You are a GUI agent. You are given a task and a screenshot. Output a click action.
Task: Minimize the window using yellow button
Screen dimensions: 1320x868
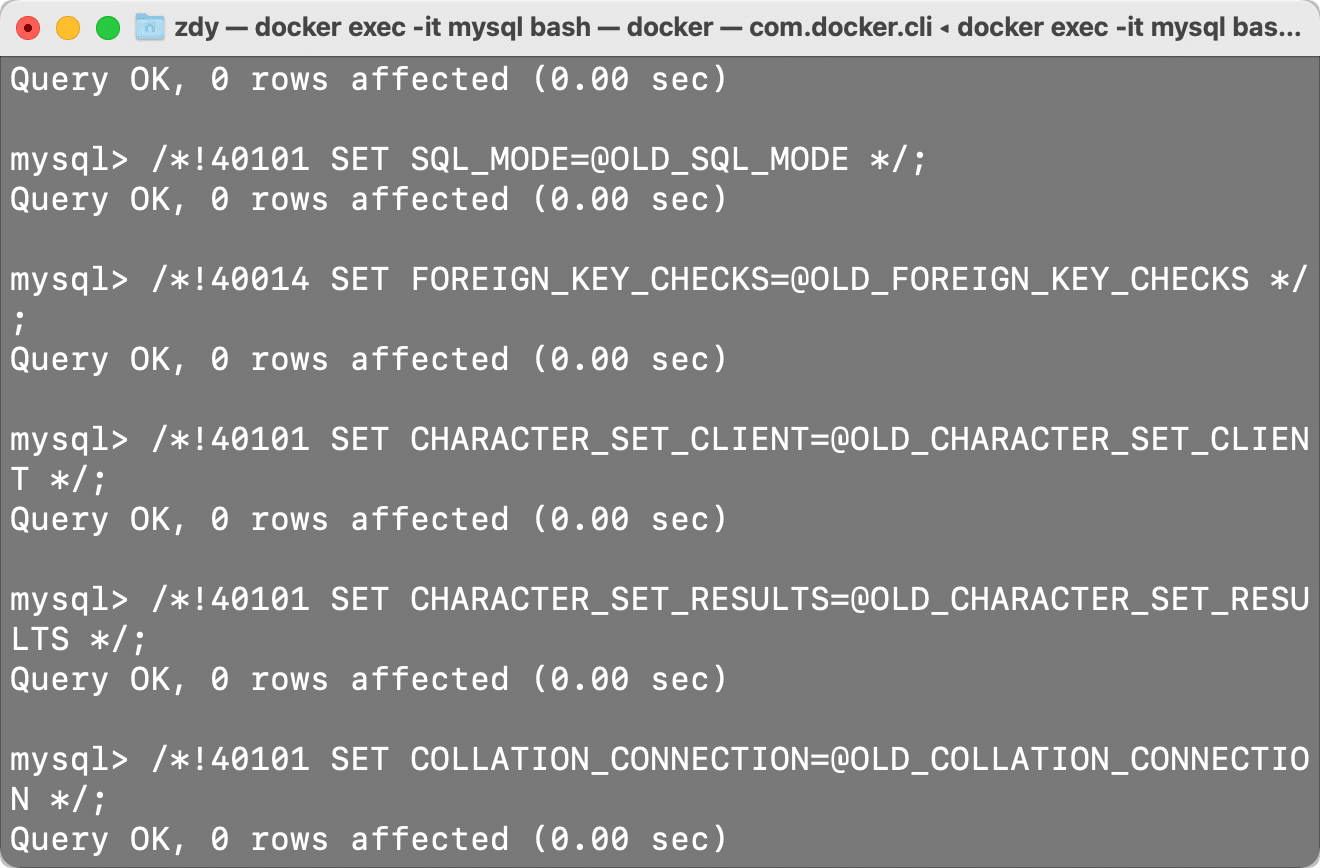click(x=68, y=28)
